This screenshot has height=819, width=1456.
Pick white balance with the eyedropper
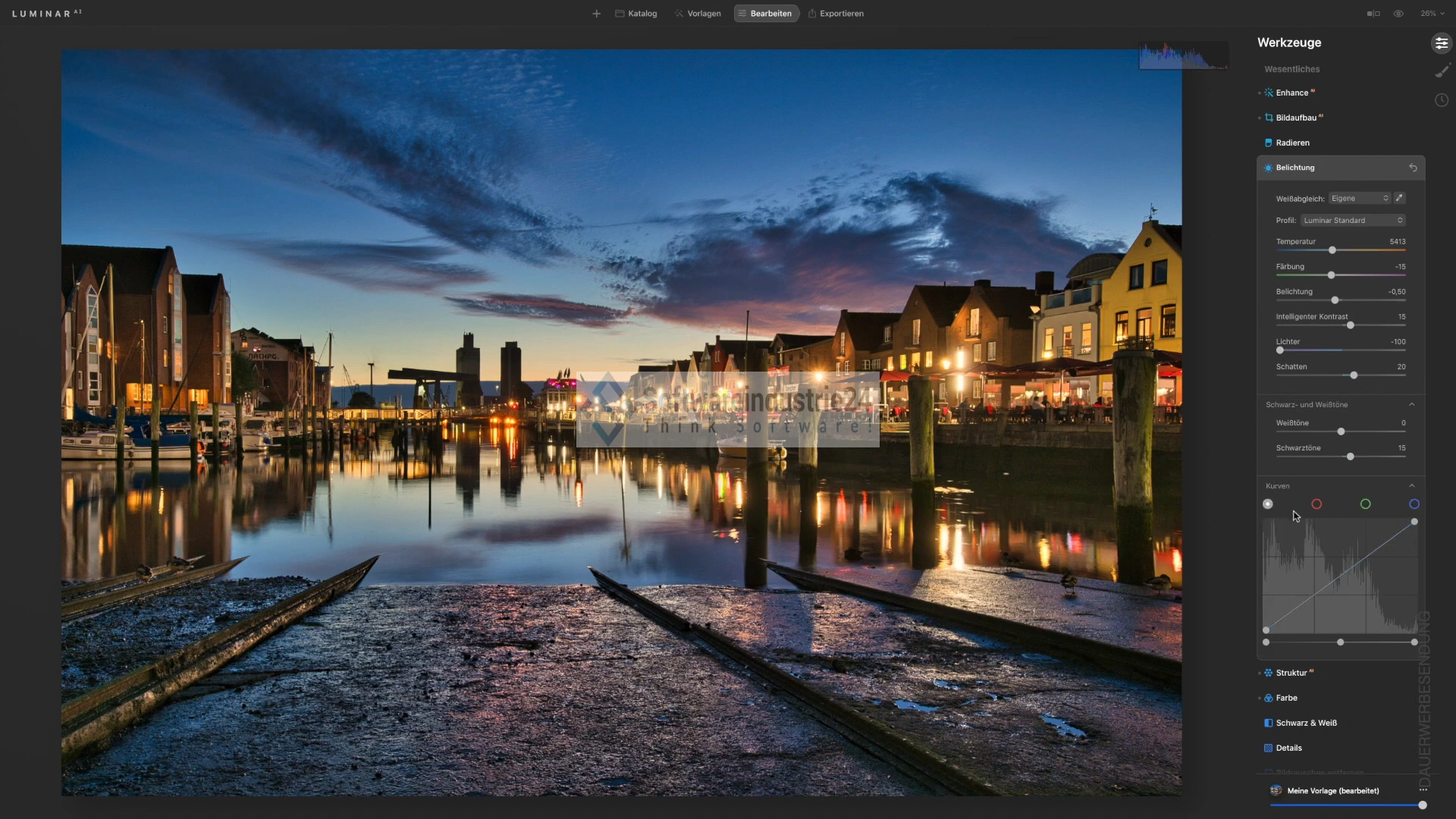tap(1399, 198)
